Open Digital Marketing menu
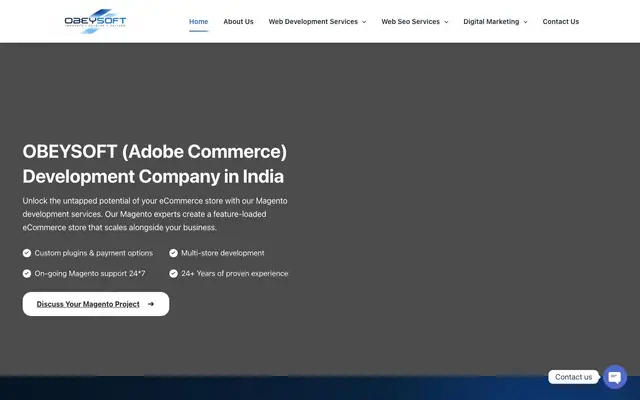This screenshot has width=640, height=400. click(491, 22)
